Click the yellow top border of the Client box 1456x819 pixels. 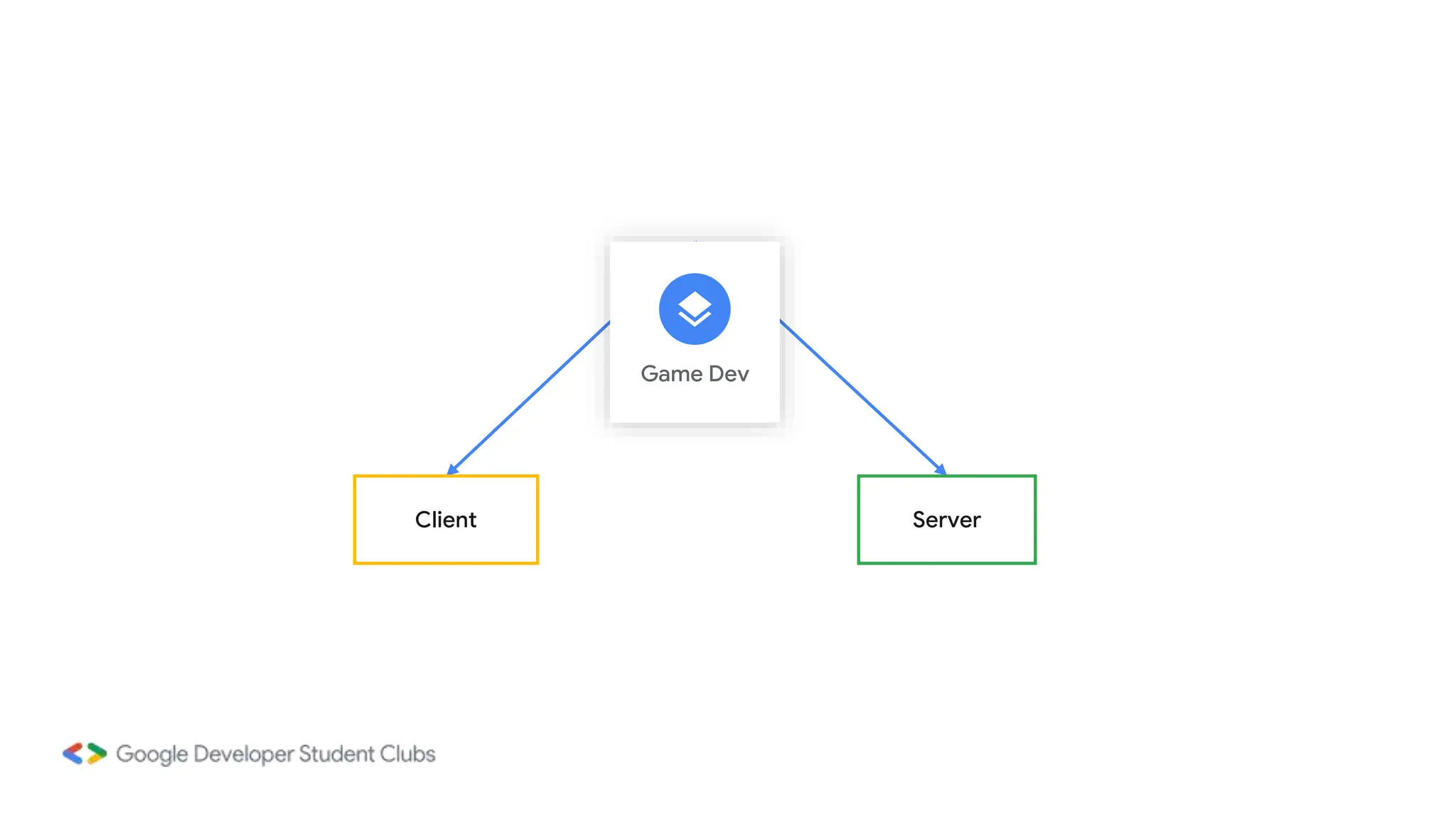[498, 476]
